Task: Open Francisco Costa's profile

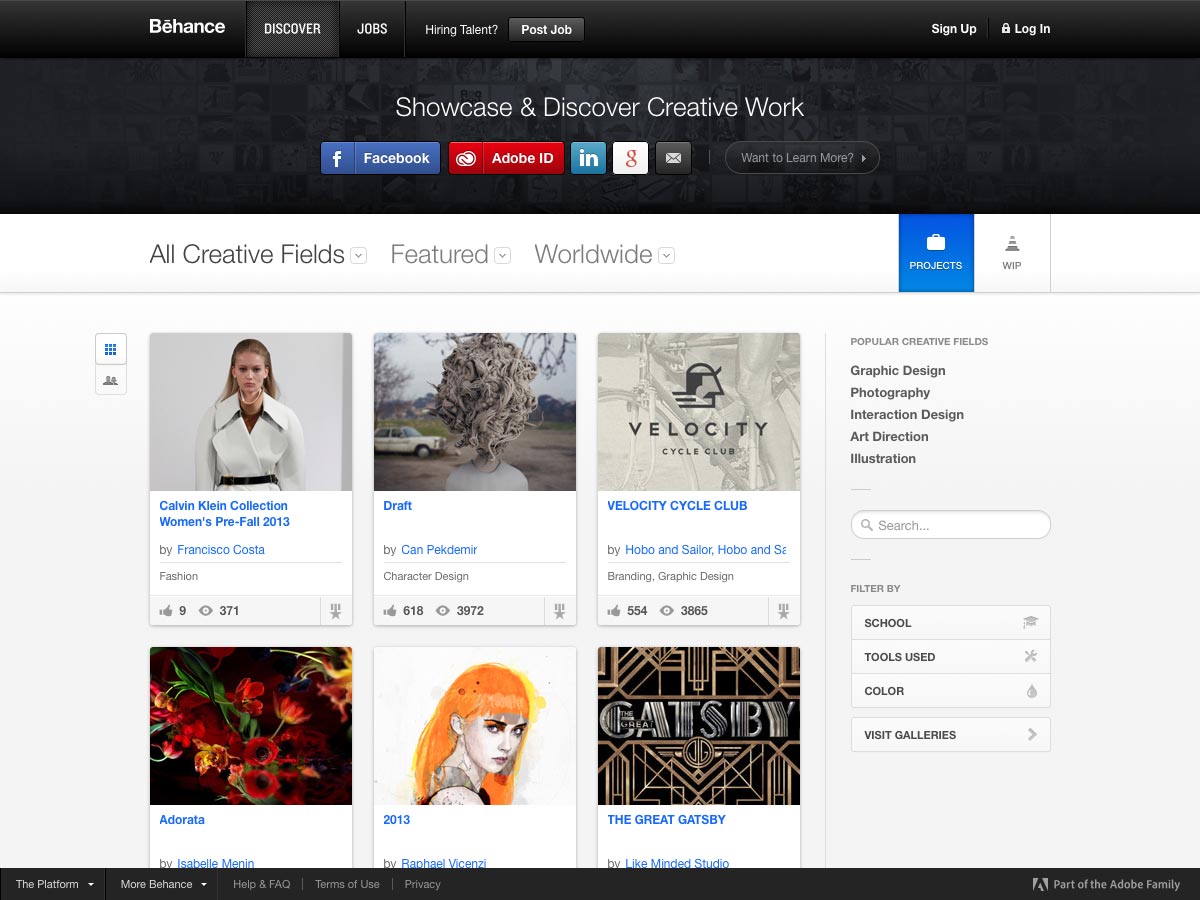Action: [221, 550]
